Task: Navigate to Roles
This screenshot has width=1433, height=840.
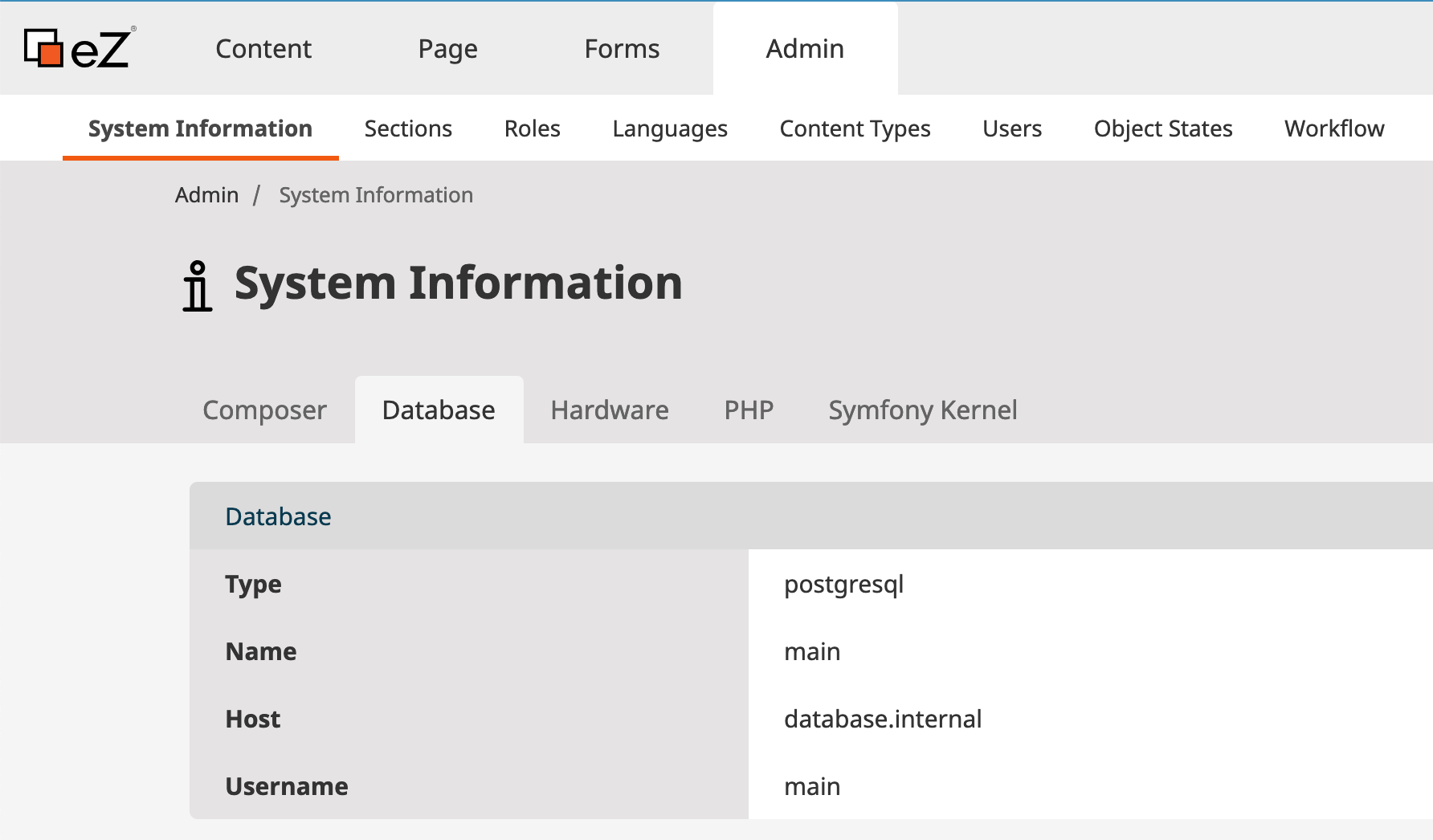Action: 532,128
